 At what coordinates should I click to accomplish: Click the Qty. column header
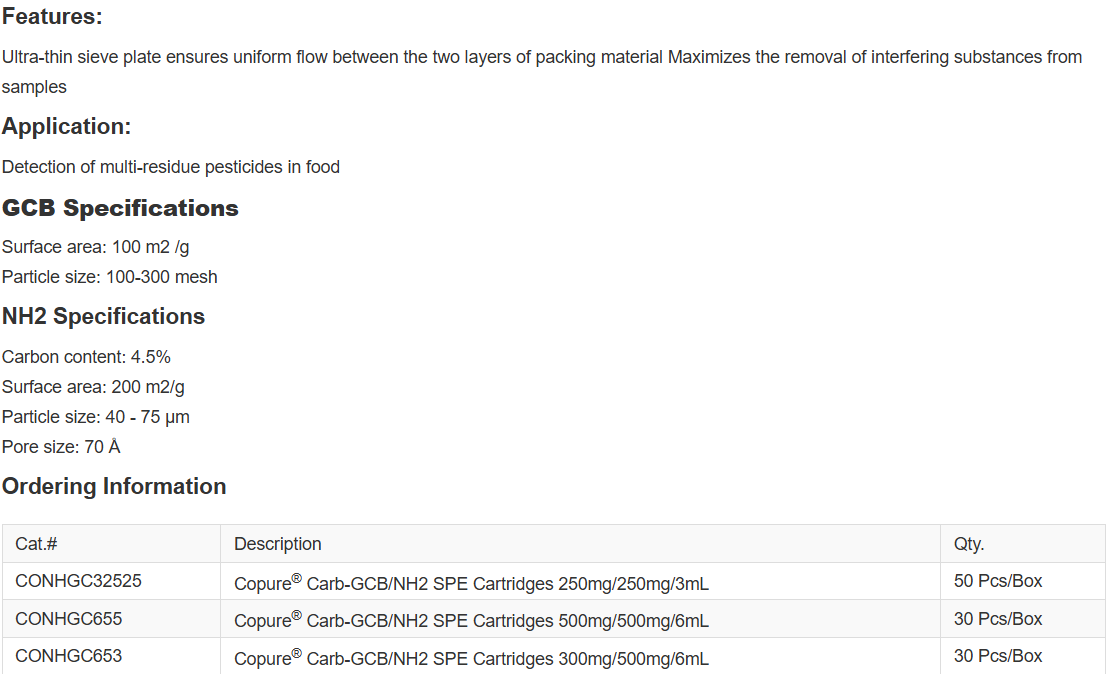point(969,544)
